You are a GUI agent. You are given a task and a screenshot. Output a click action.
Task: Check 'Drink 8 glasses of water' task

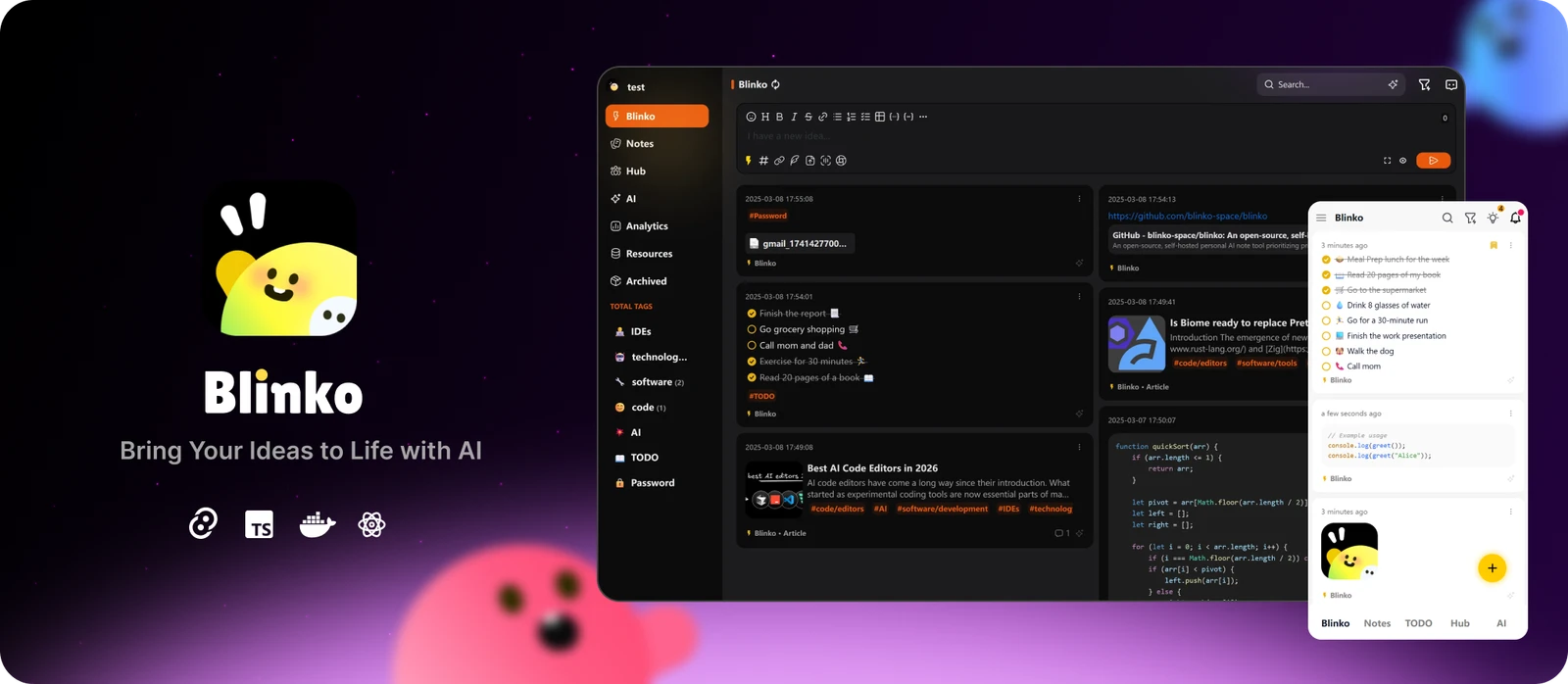pos(1326,306)
